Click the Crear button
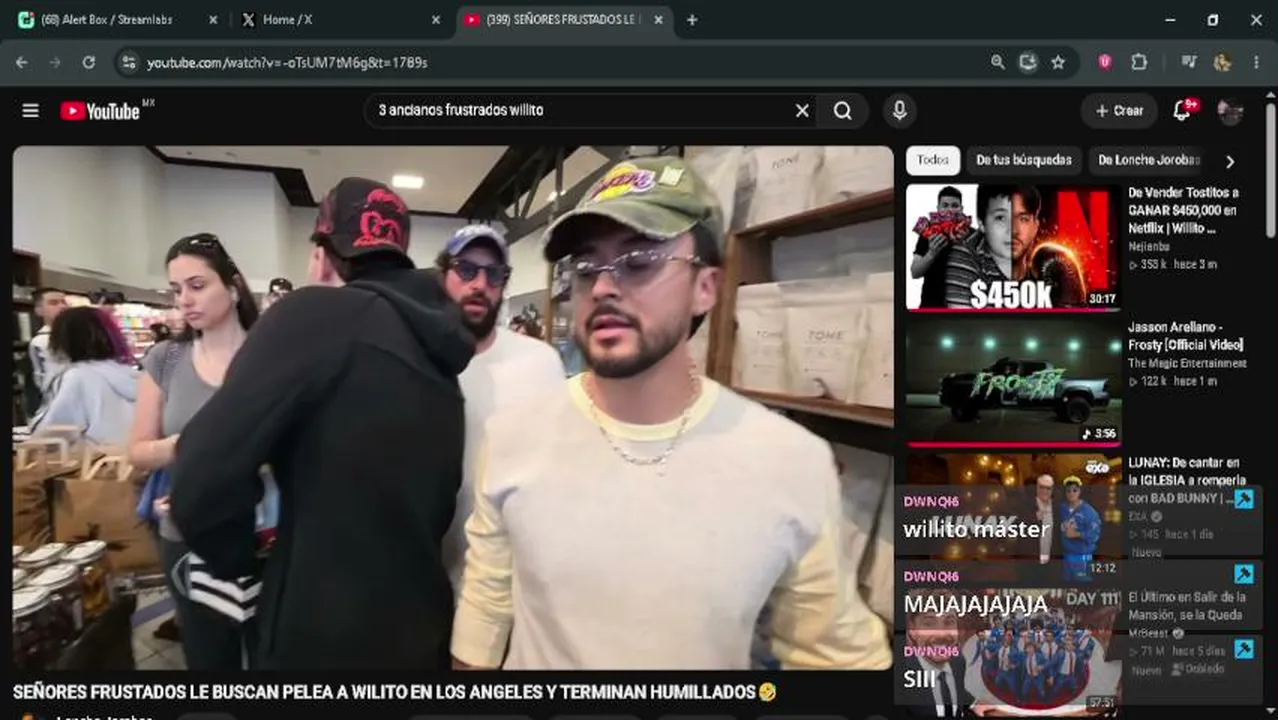This screenshot has height=720, width=1278. [1119, 111]
